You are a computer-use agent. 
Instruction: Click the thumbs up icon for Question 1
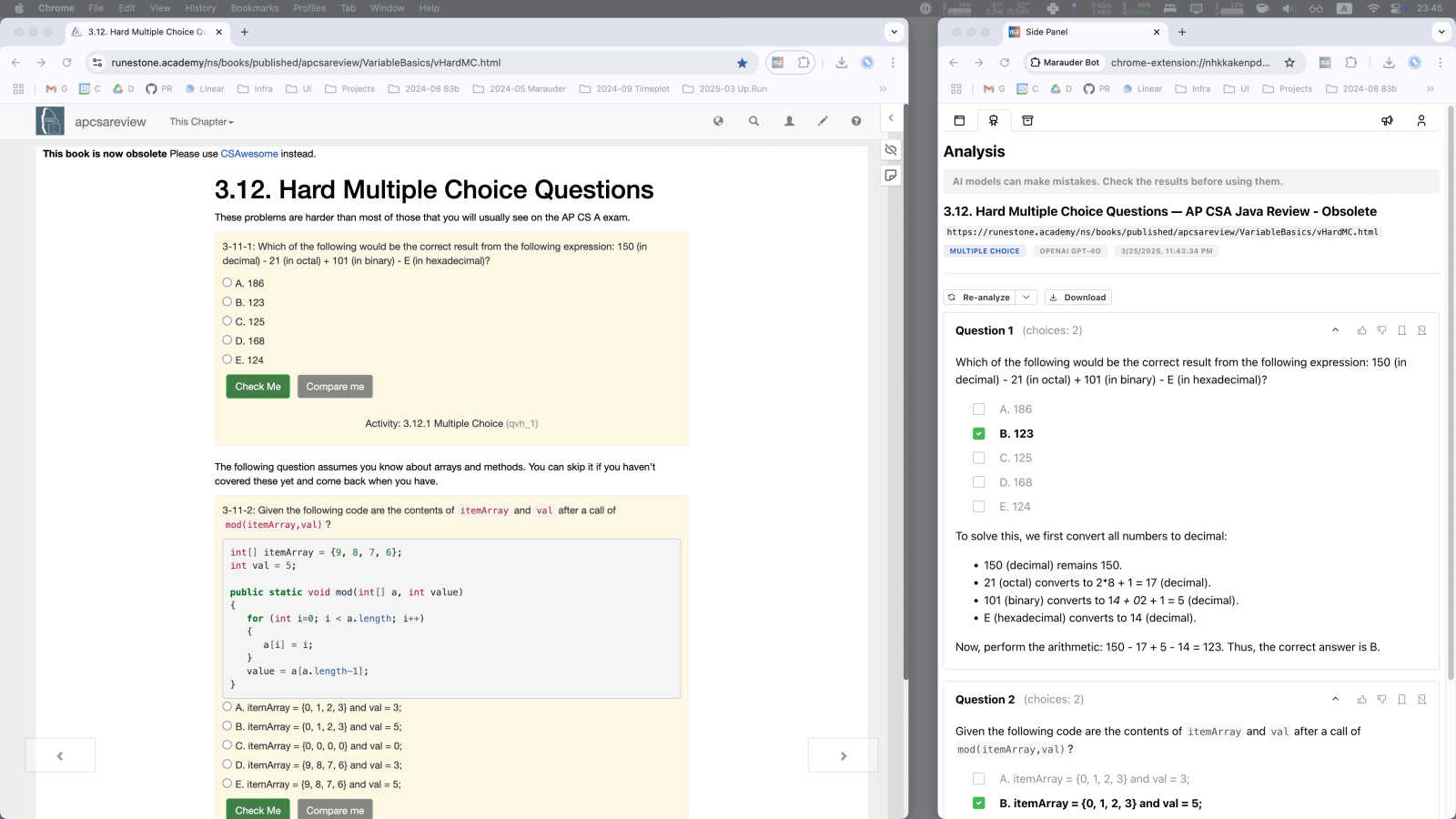coord(1361,330)
